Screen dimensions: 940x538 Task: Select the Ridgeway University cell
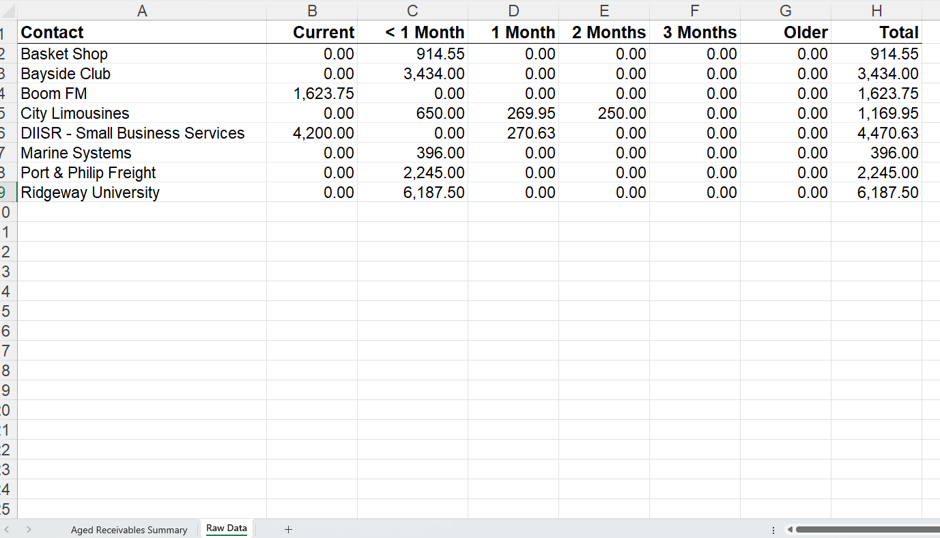(x=142, y=193)
